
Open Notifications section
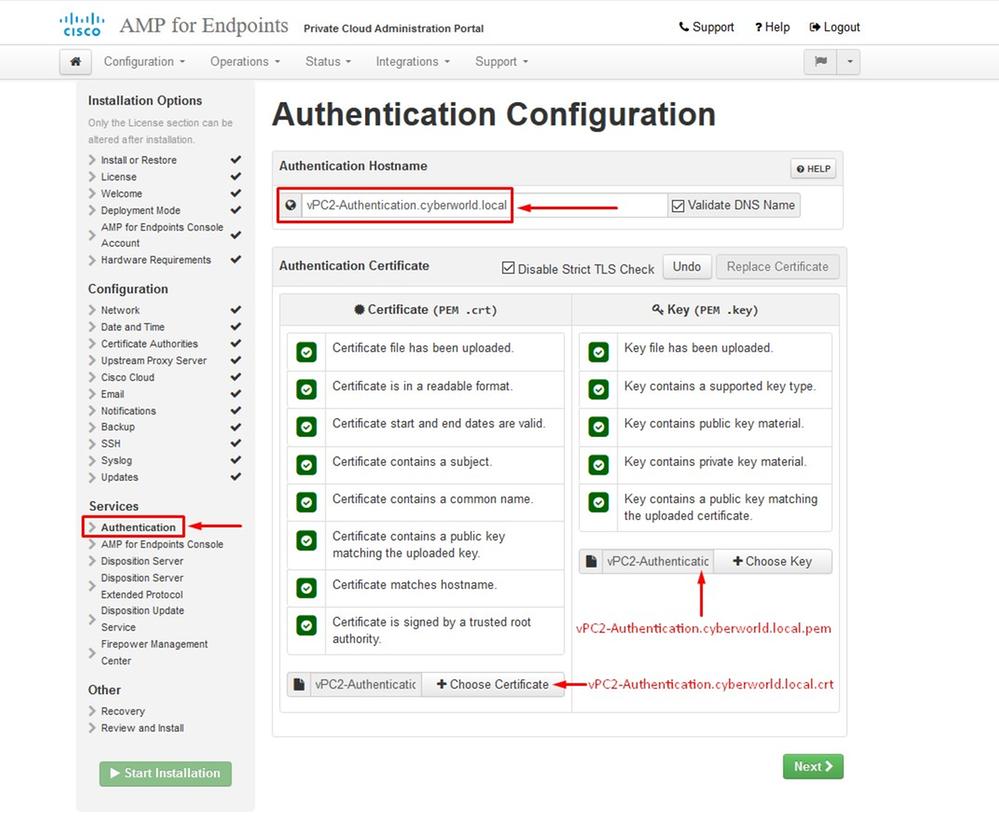coord(128,411)
